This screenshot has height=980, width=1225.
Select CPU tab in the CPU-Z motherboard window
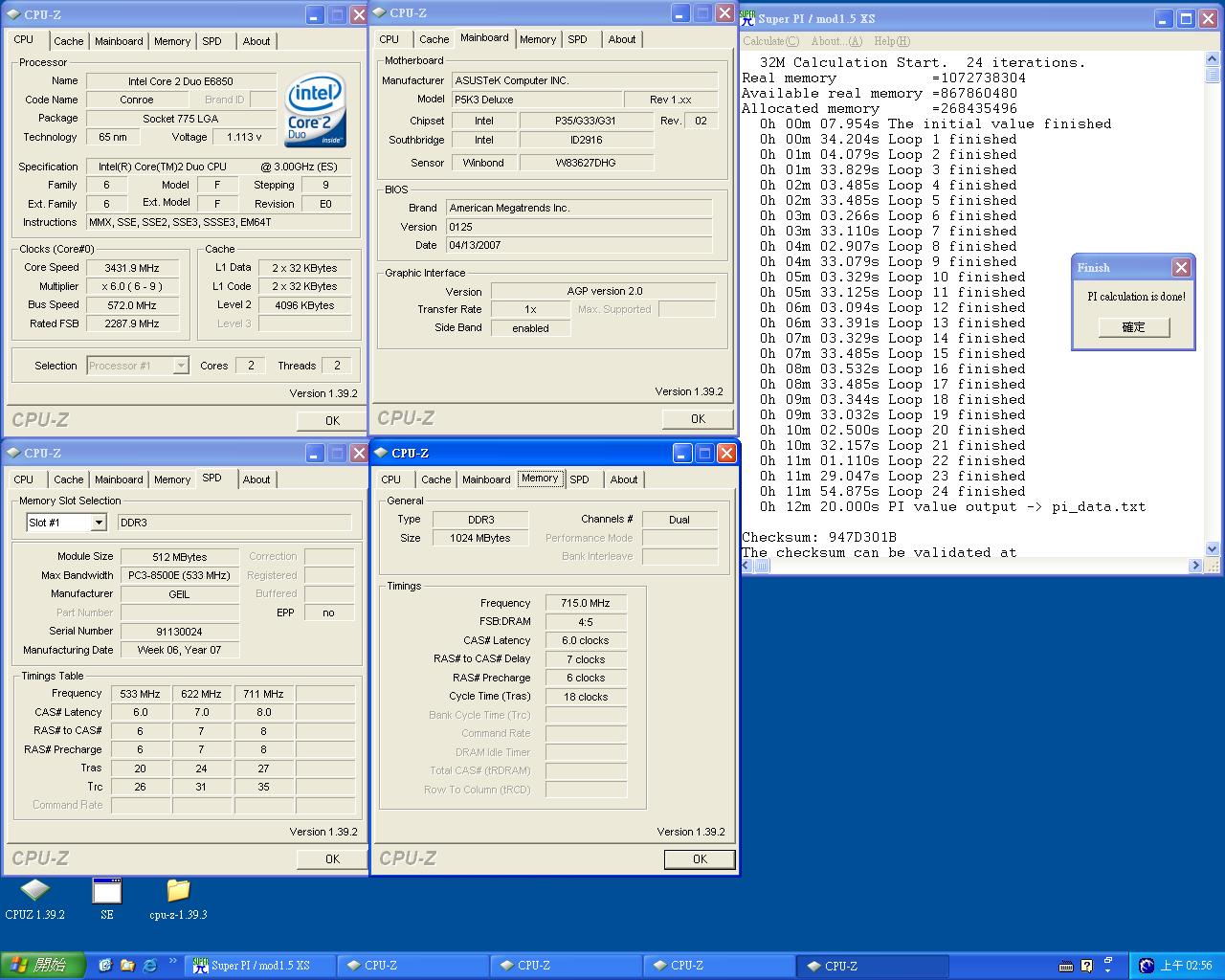390,39
